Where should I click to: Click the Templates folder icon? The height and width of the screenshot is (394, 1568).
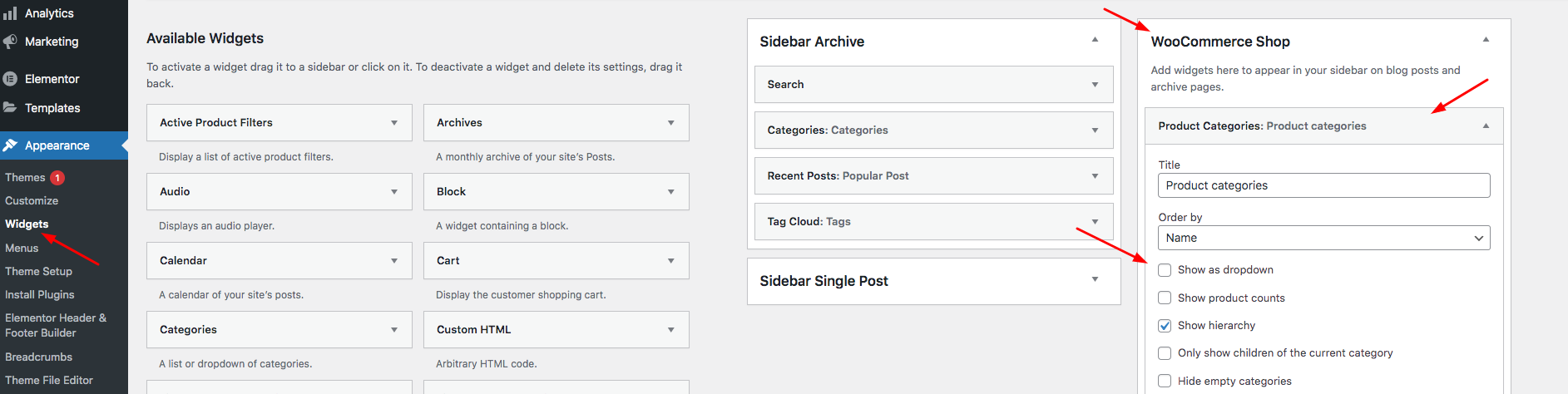pyautogui.click(x=10, y=107)
